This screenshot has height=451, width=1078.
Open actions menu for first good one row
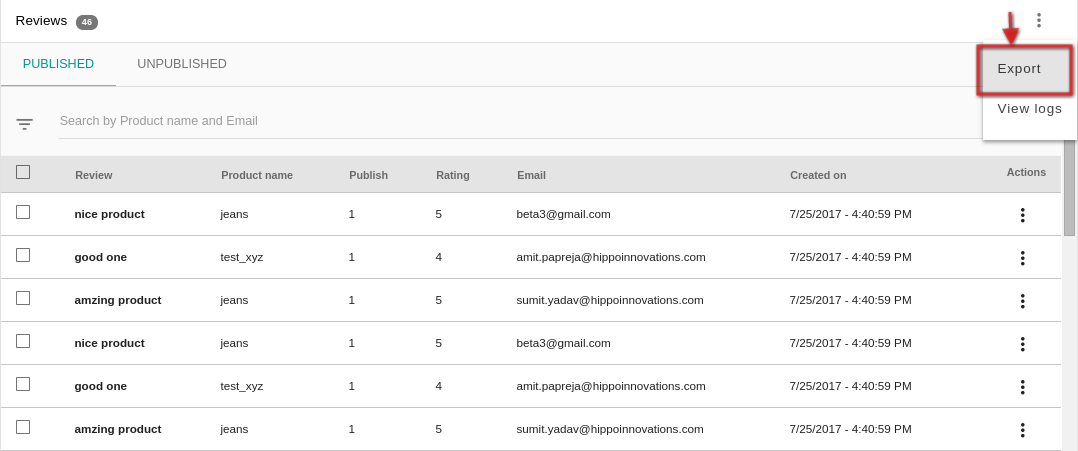coord(1022,258)
